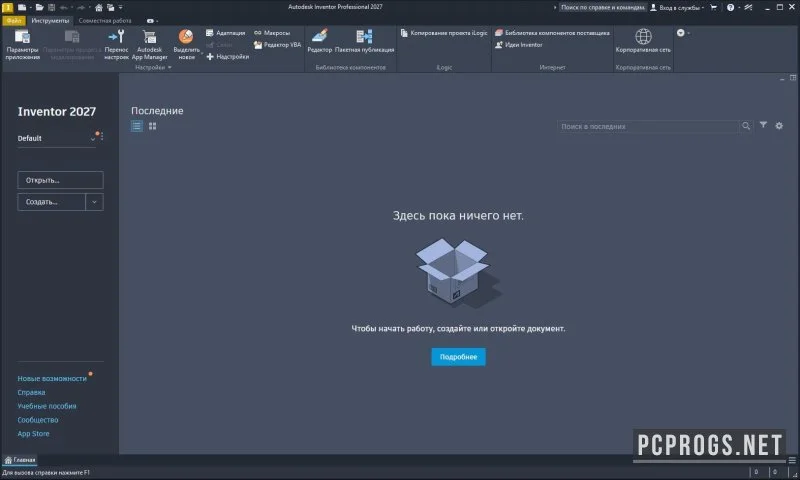Open the Файл menu
This screenshot has width=800, height=480.
point(14,20)
